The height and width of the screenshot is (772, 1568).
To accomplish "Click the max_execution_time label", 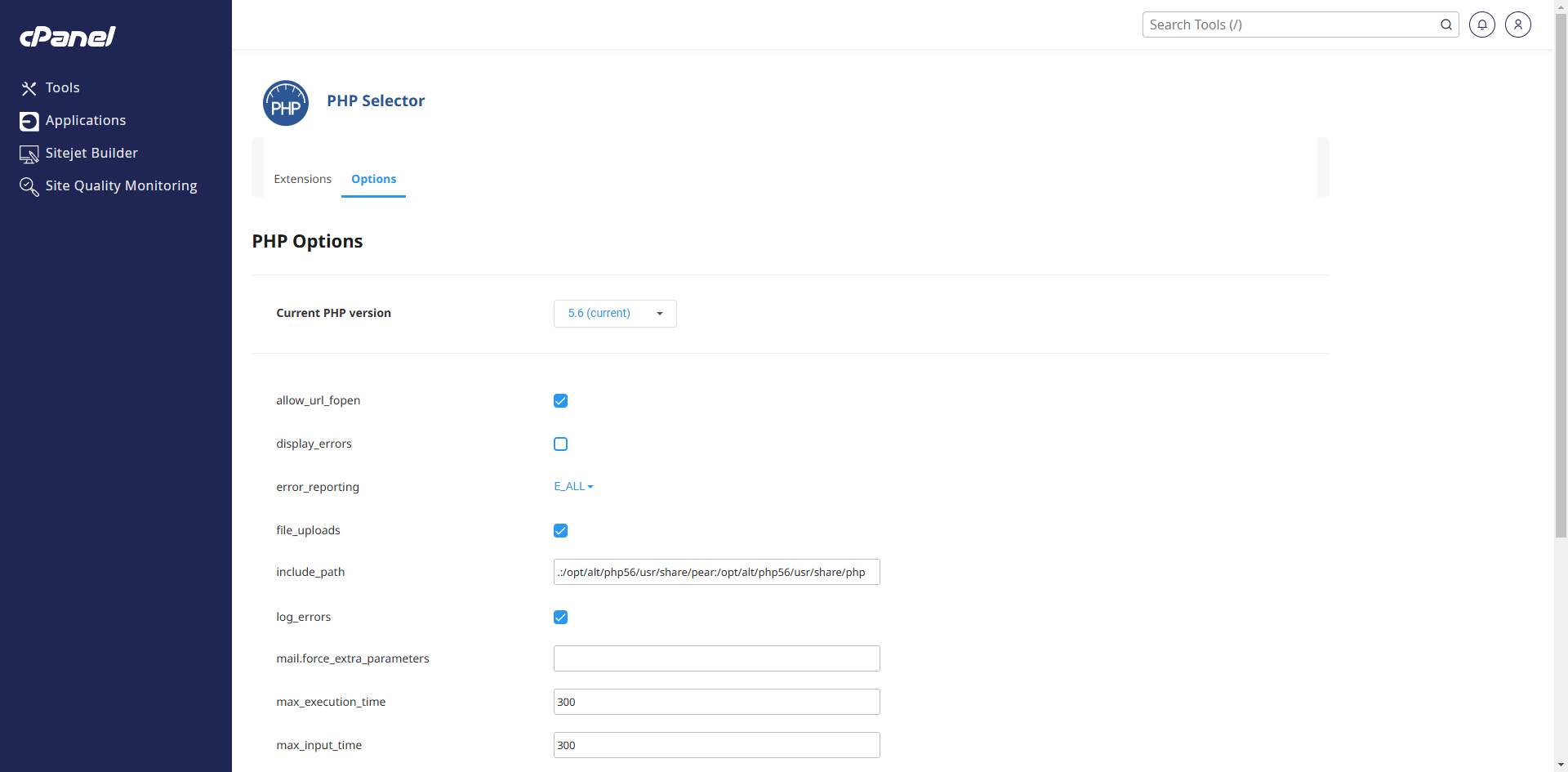I will coord(331,702).
